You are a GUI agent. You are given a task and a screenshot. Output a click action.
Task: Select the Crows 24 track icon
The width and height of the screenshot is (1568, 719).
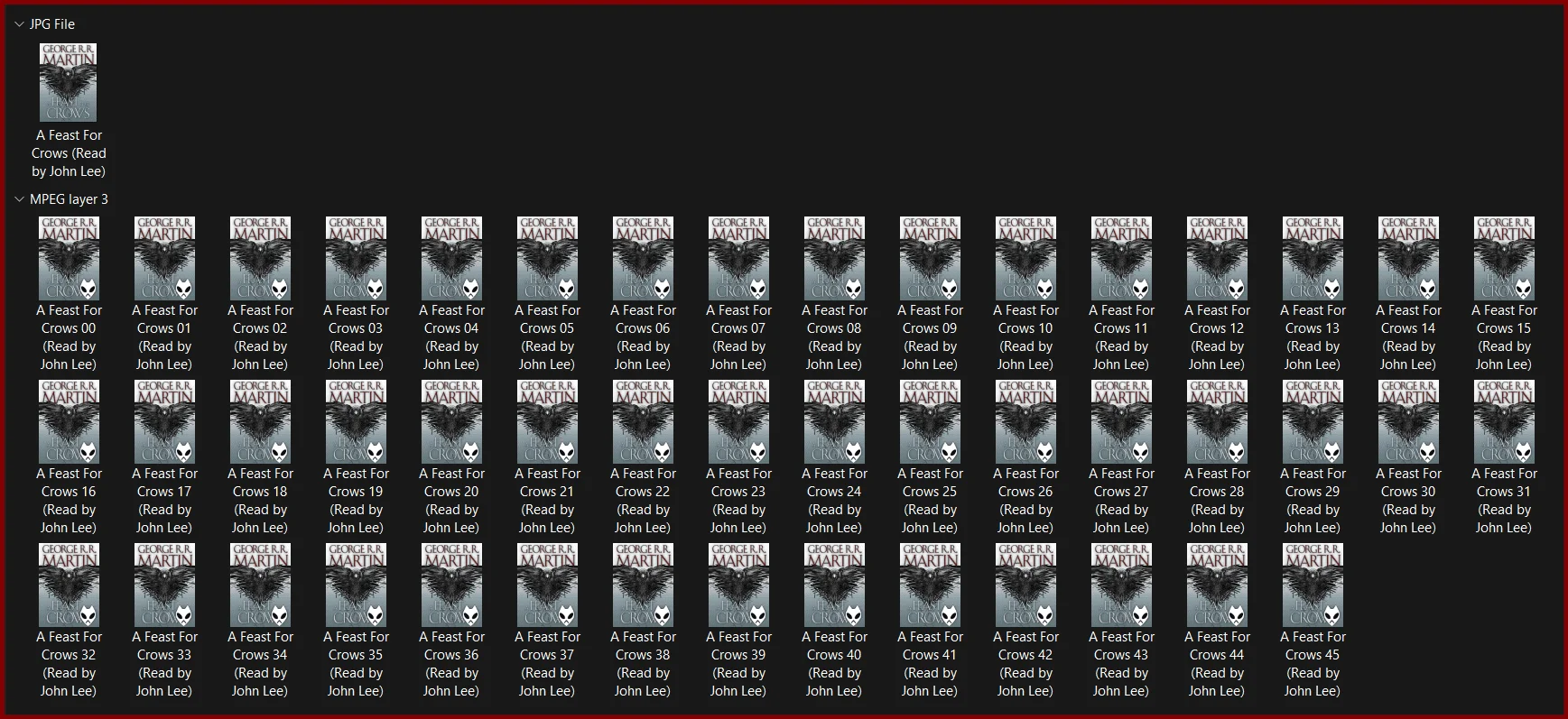pyautogui.click(x=834, y=421)
